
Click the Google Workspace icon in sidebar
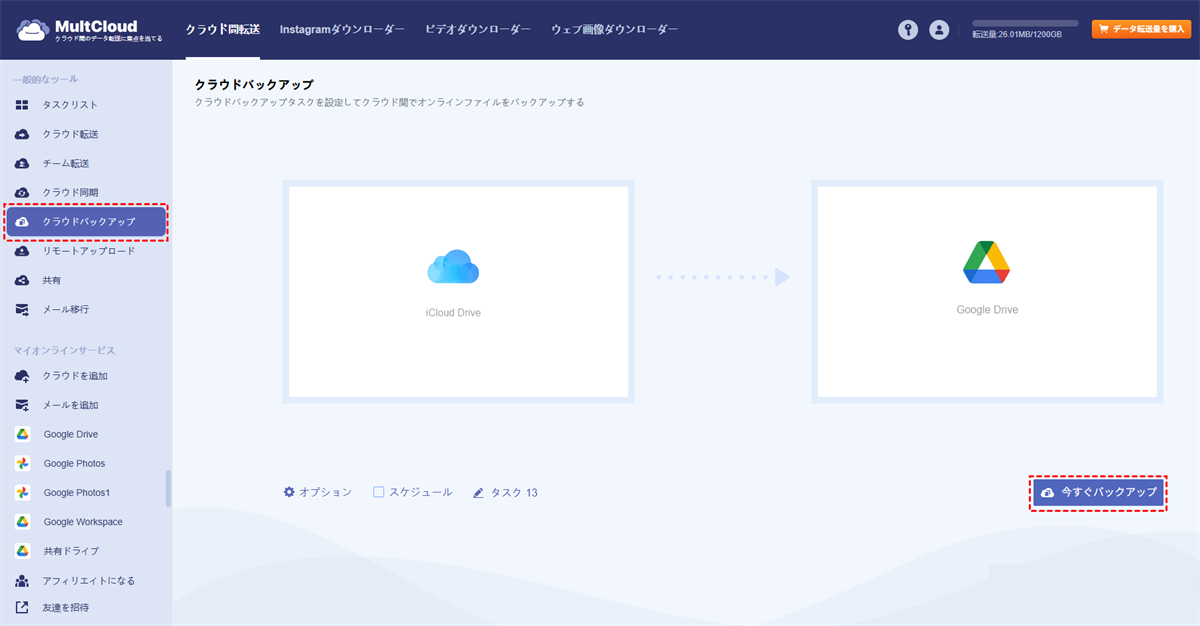[22, 522]
